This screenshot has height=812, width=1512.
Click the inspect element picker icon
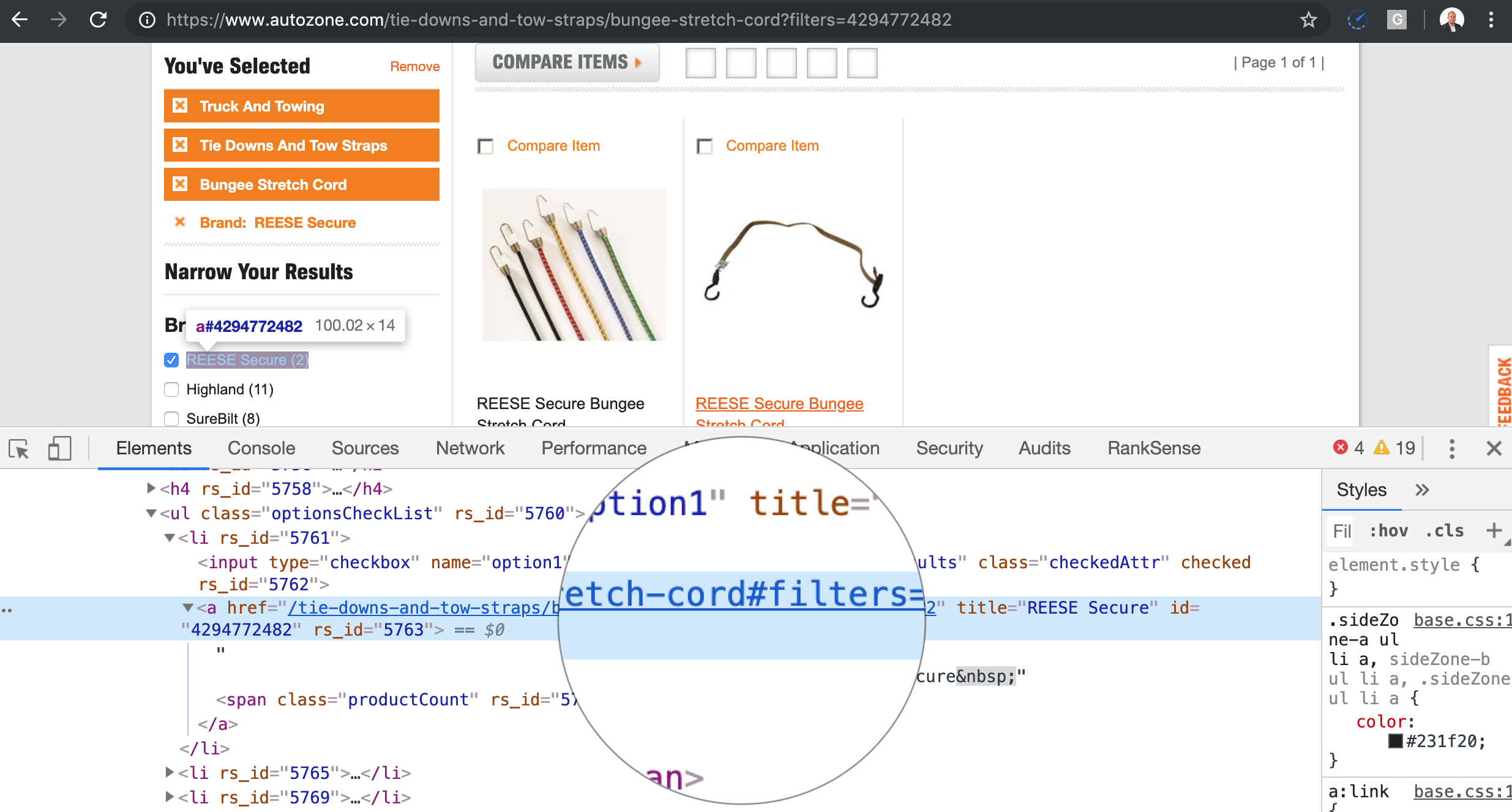(x=19, y=449)
